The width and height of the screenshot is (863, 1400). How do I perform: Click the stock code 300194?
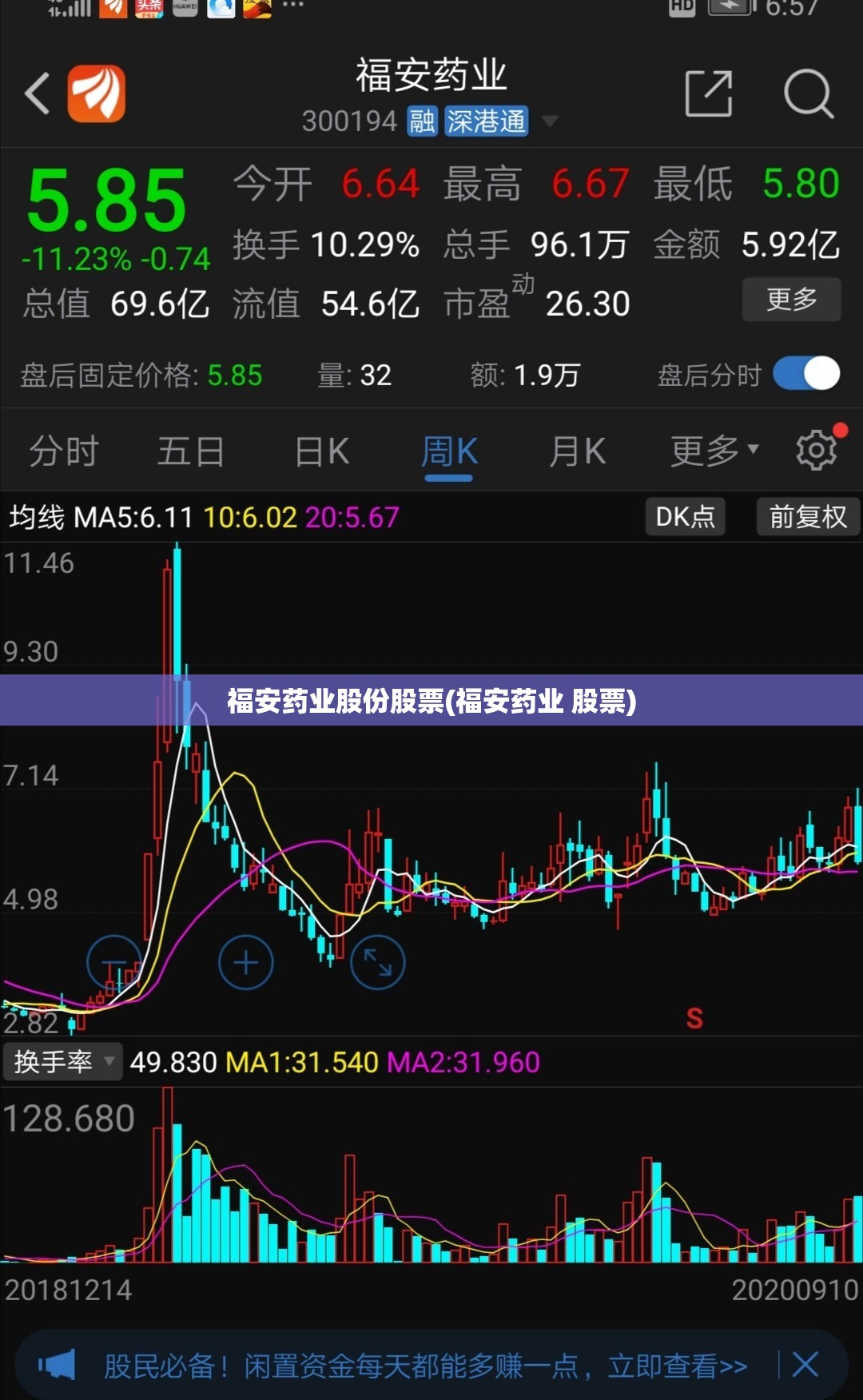pyautogui.click(x=349, y=121)
